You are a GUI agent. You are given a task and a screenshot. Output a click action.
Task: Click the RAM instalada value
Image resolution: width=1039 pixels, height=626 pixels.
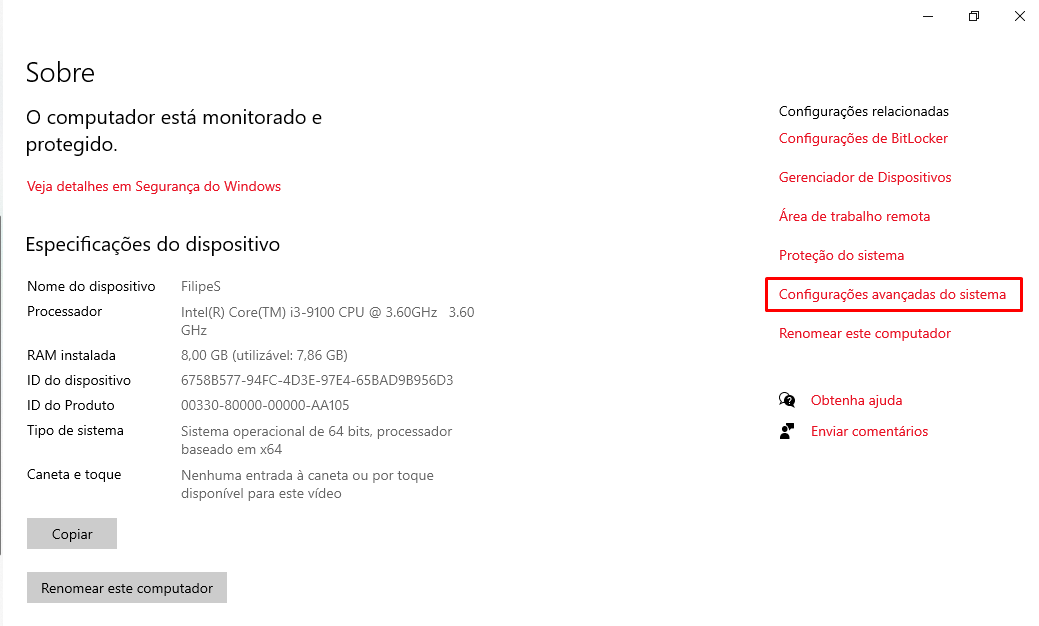[x=264, y=356]
